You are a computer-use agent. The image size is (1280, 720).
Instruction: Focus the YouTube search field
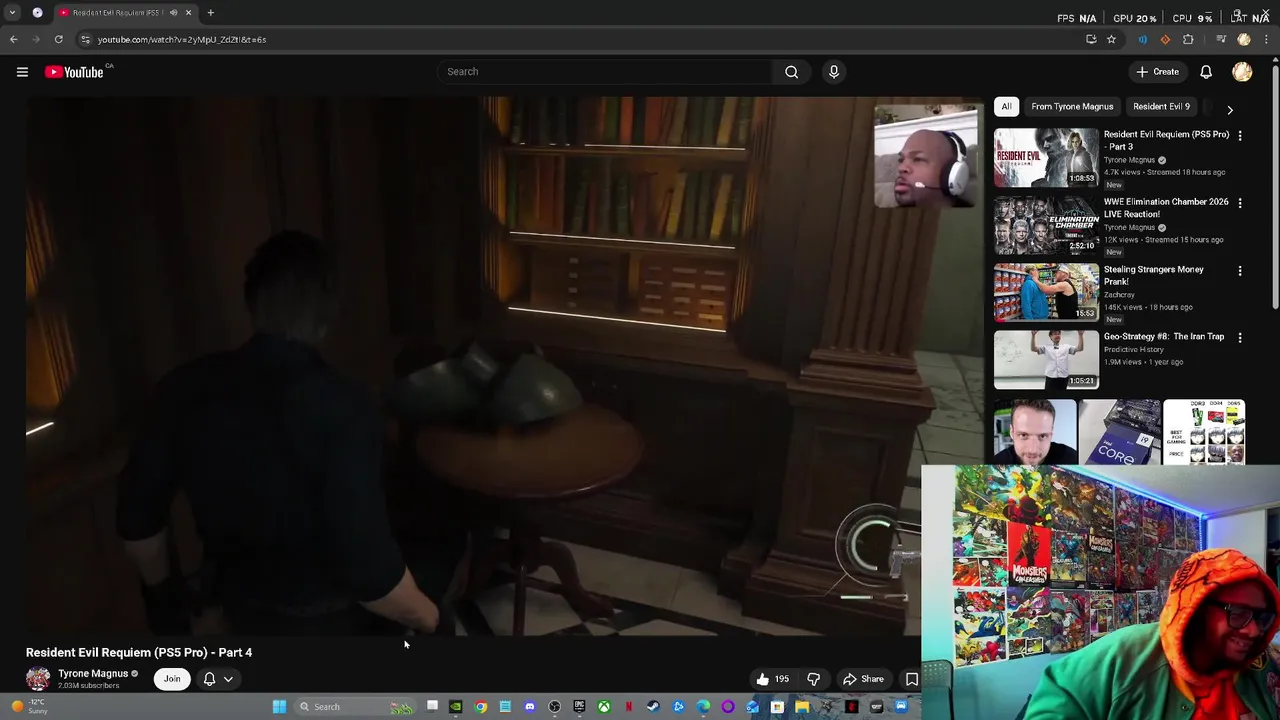coord(605,72)
